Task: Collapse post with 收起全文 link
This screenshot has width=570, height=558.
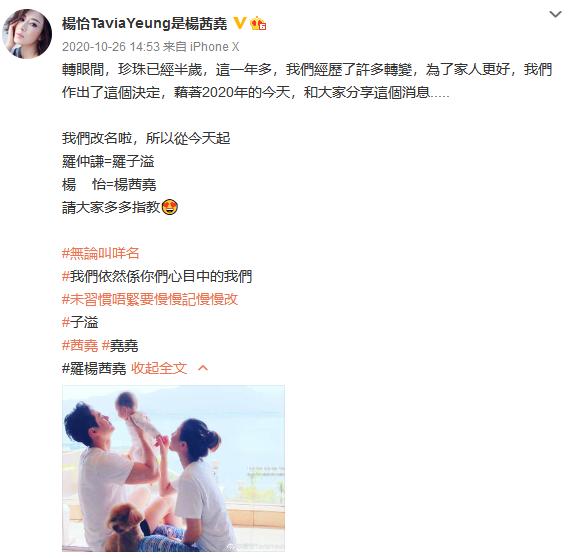Action: click(159, 368)
